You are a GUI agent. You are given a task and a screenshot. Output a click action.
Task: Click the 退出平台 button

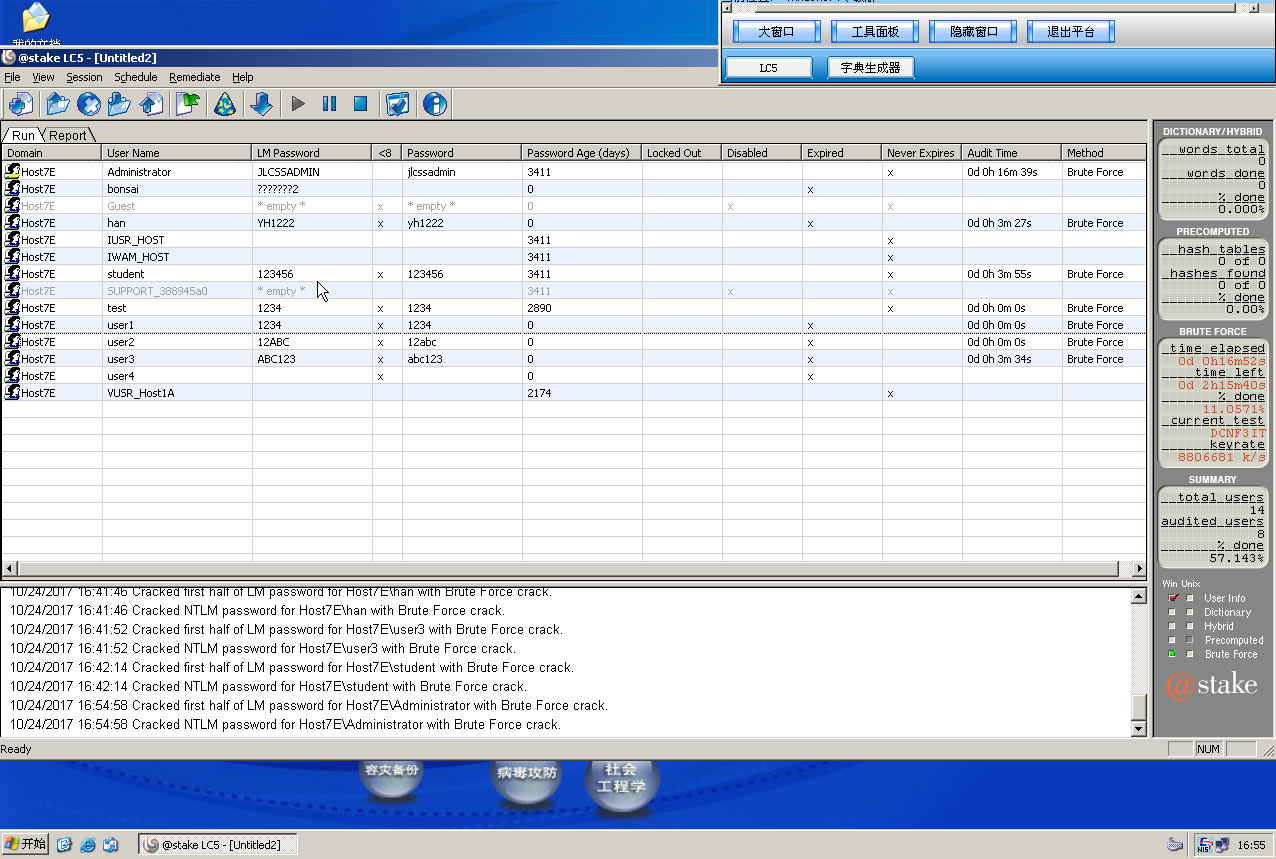tap(1071, 32)
